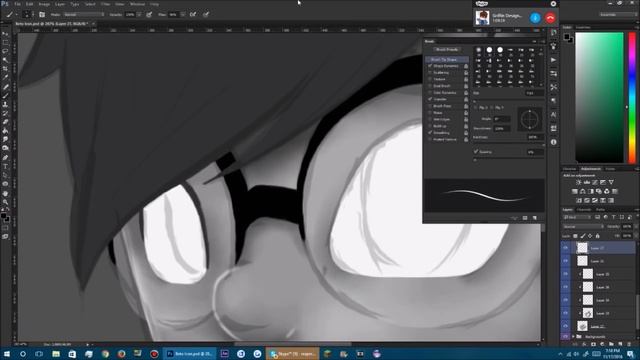Open the layer Opacity dropdown arrow

coord(635,227)
